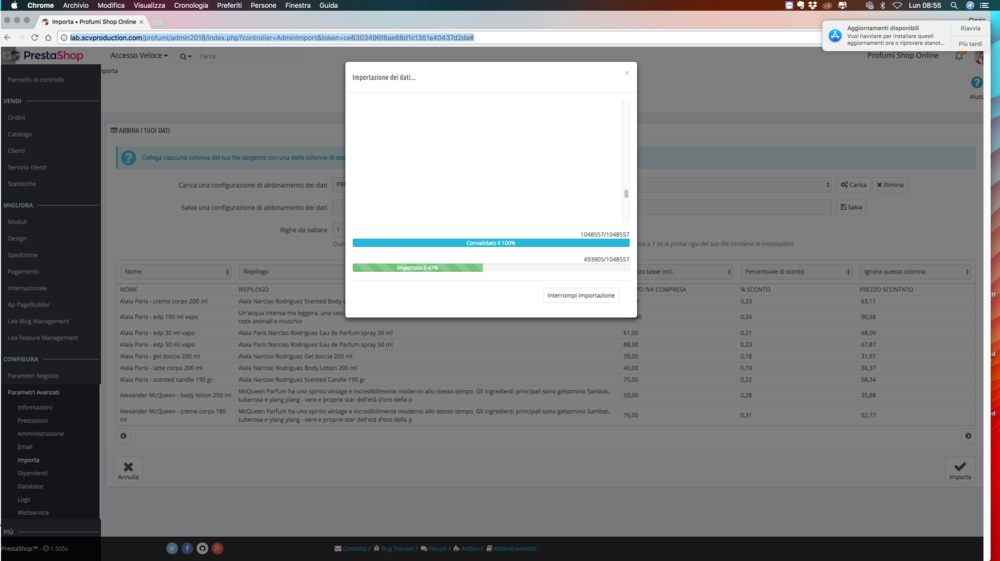Click the browser back arrow

(8, 38)
